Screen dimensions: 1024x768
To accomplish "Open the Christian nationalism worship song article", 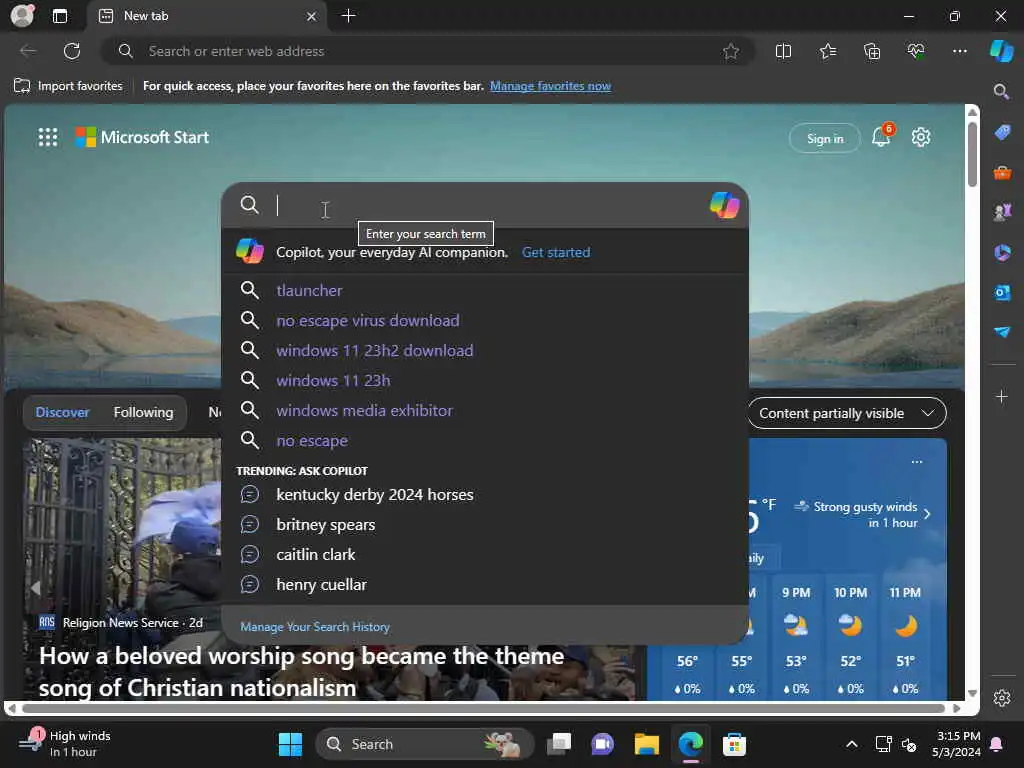I will (301, 671).
